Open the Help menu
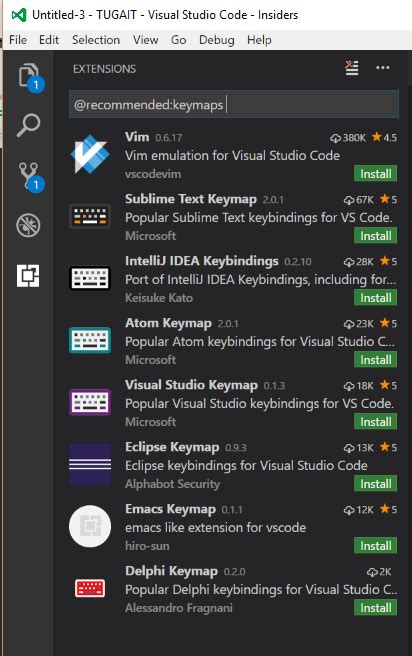Screen dimensions: 412x656 click(x=259, y=40)
